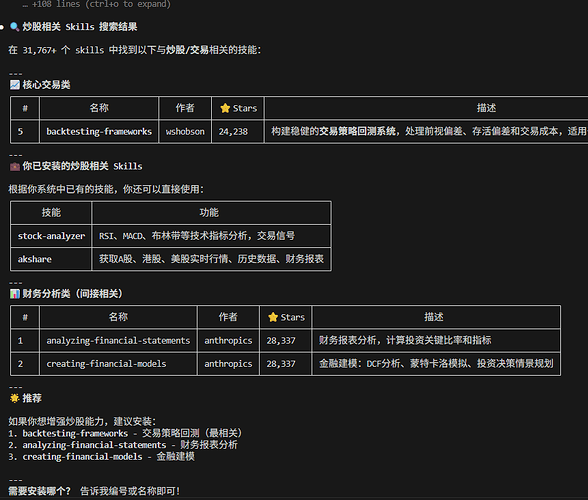Expand the collapsed +108 lines text
Screen dimensions: 588x500
coord(96,4)
